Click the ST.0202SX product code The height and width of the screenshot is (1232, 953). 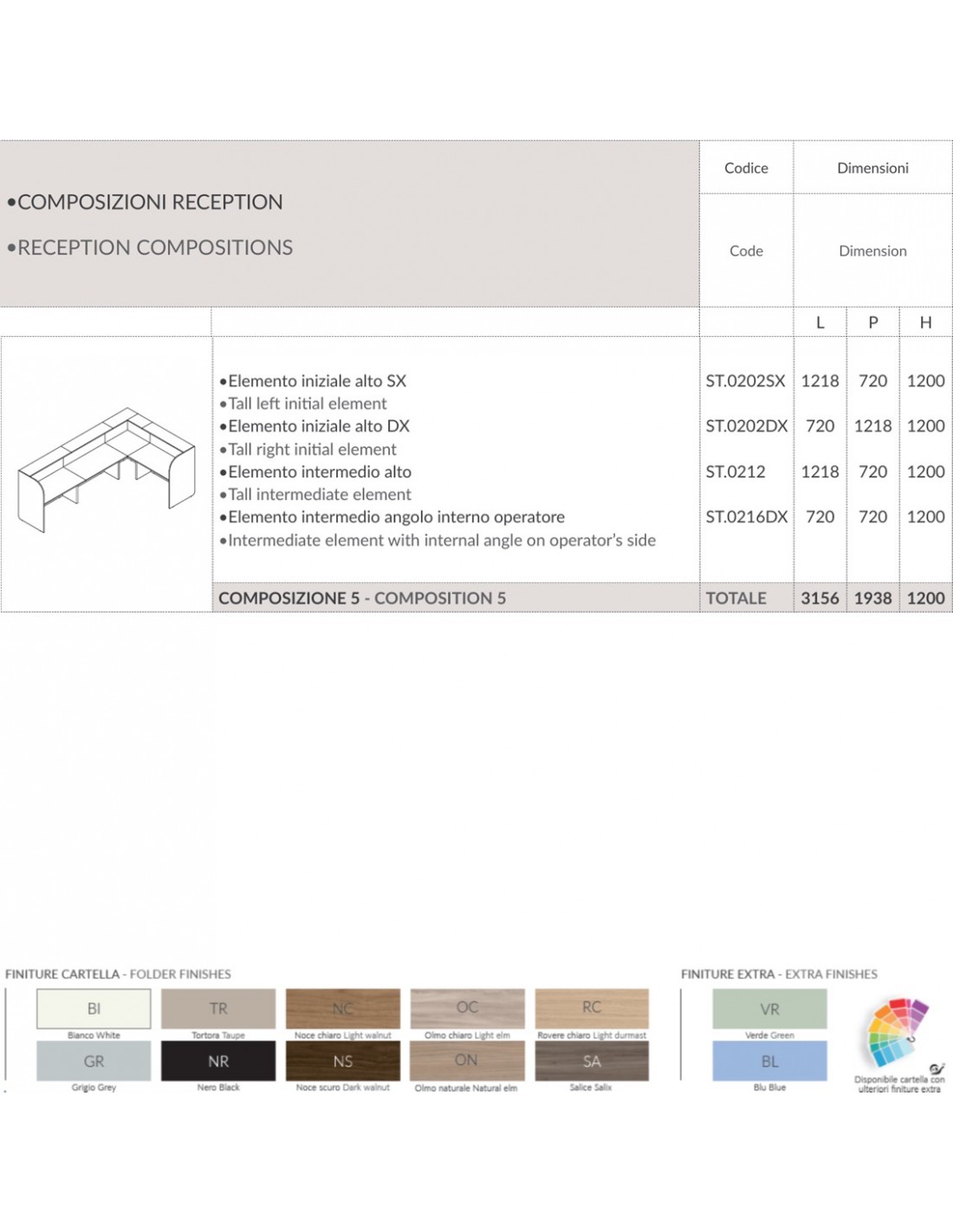pyautogui.click(x=745, y=380)
